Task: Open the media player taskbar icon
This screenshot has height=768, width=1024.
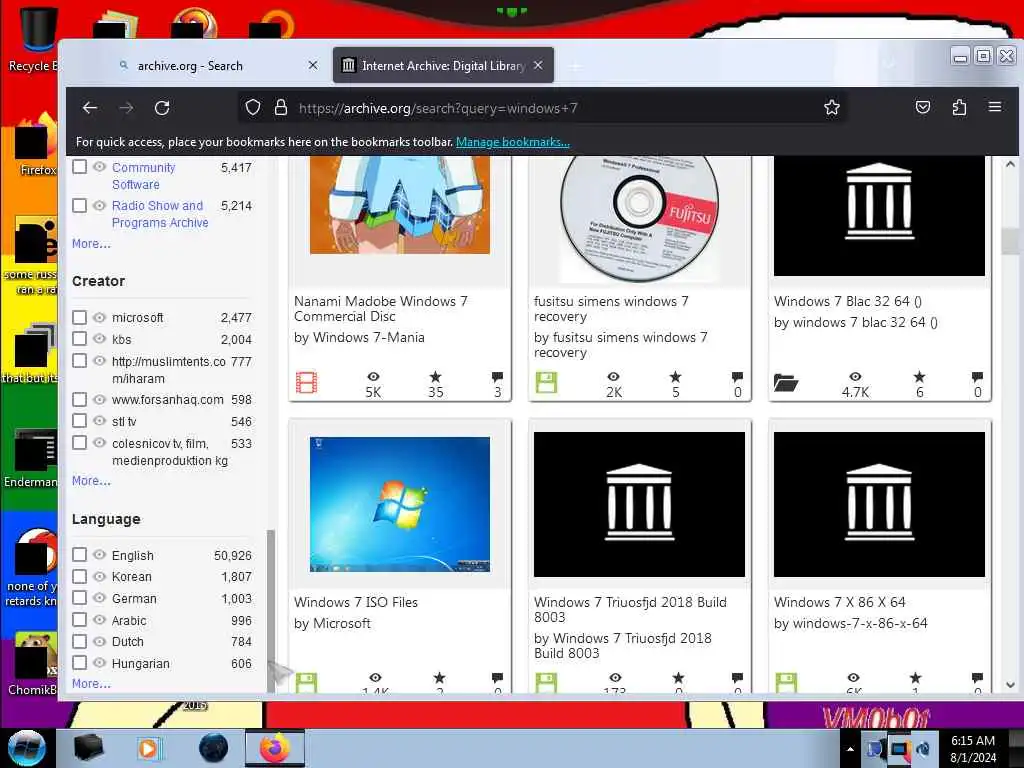Action: point(149,748)
